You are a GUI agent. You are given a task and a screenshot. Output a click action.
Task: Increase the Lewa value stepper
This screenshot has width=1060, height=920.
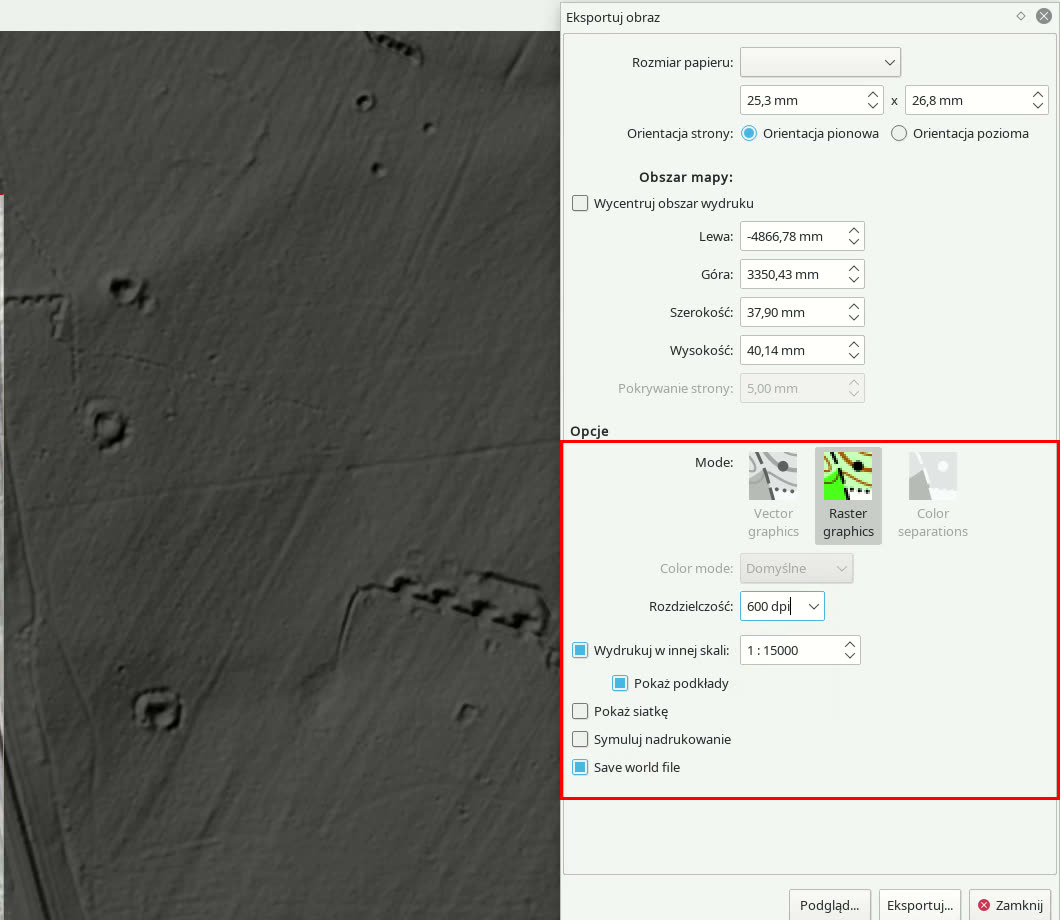[x=854, y=231]
